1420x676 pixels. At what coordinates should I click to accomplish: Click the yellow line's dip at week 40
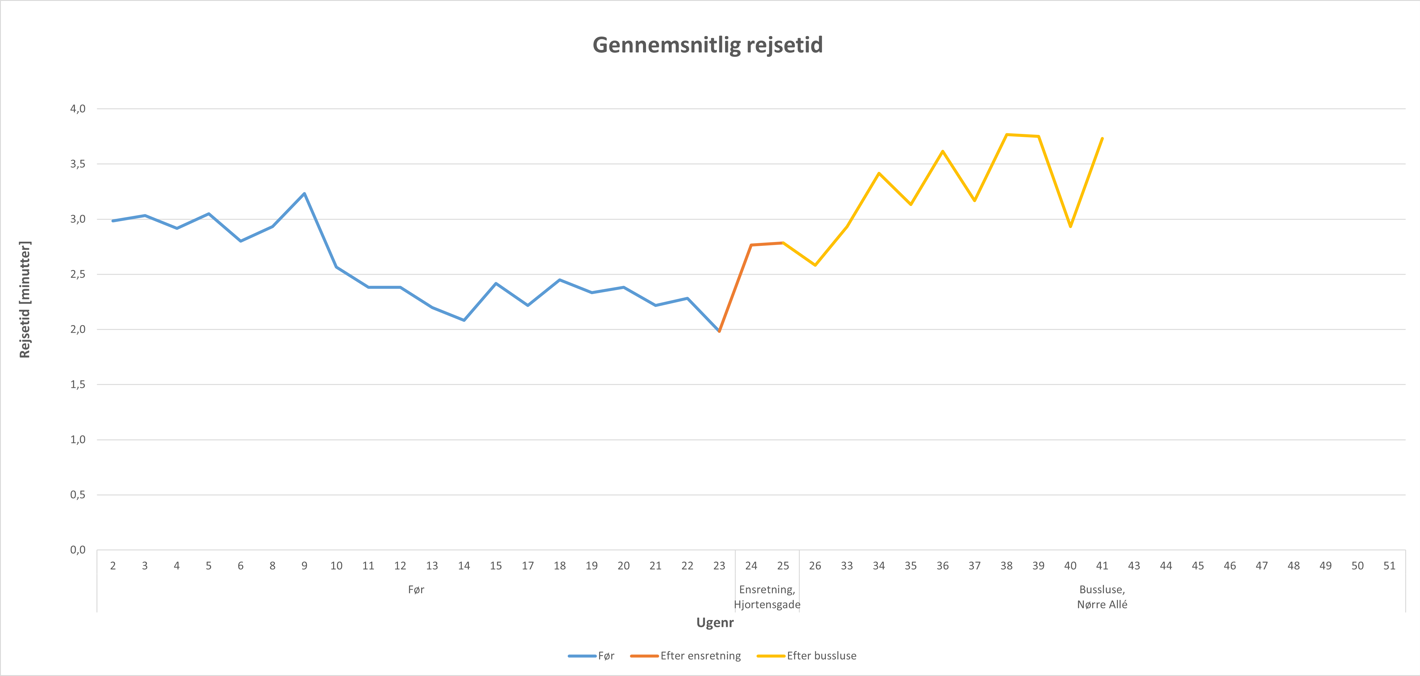(x=1070, y=226)
